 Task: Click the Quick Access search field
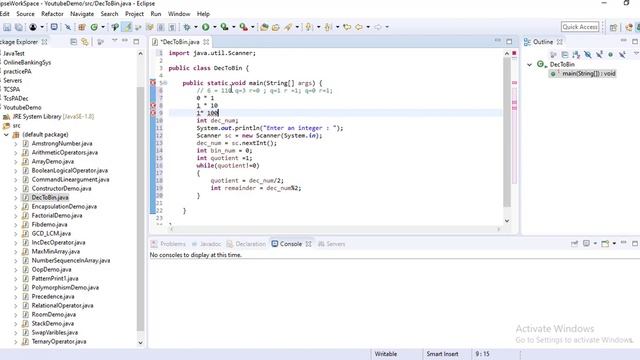[x=580, y=27]
